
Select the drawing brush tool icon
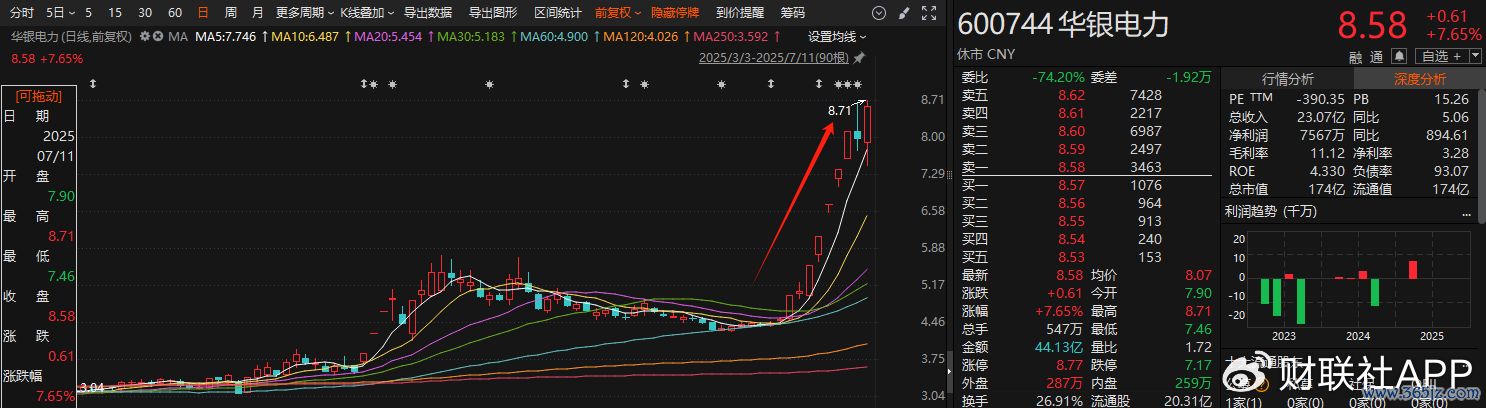[x=903, y=13]
